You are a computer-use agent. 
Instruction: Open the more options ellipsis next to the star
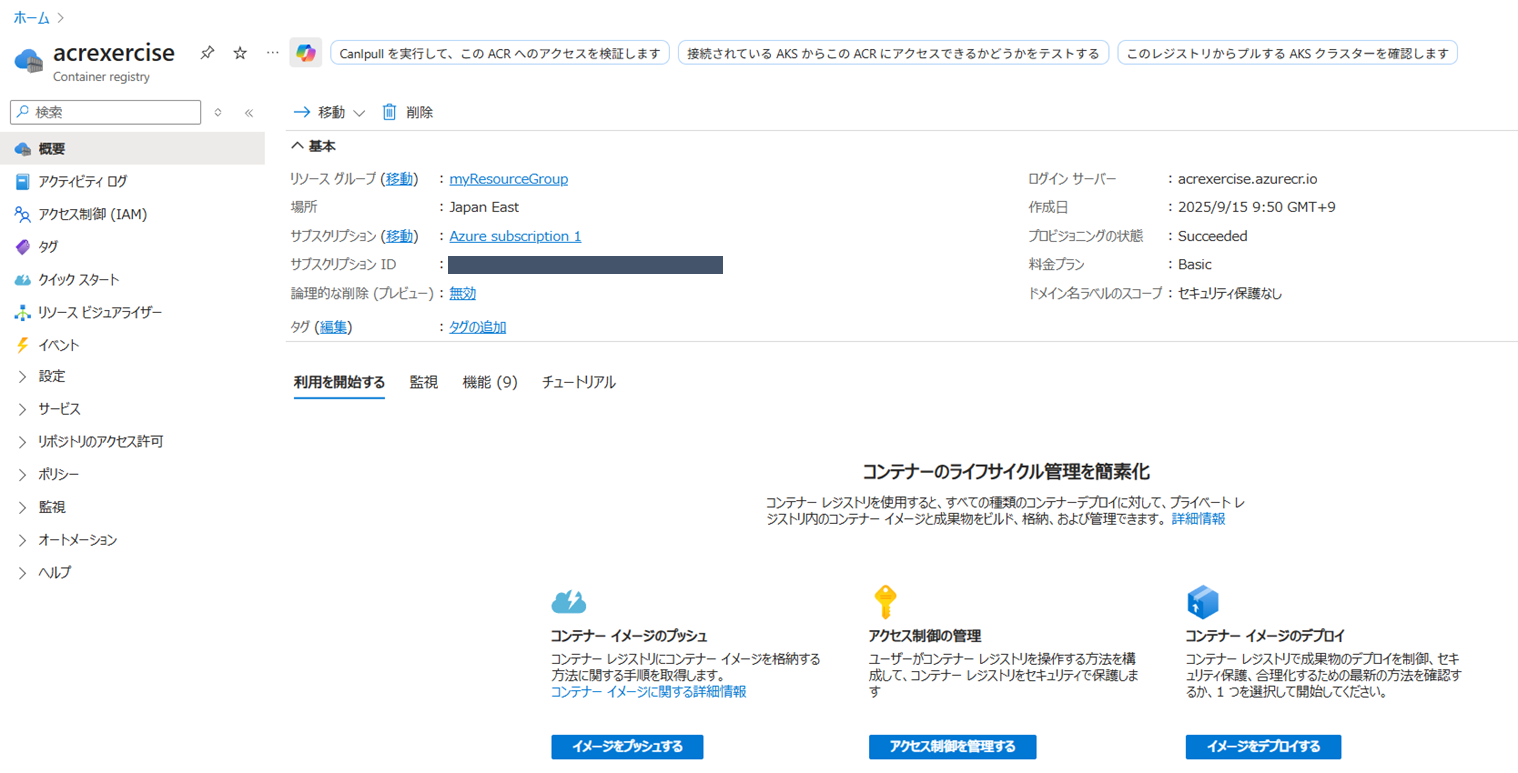(x=273, y=53)
